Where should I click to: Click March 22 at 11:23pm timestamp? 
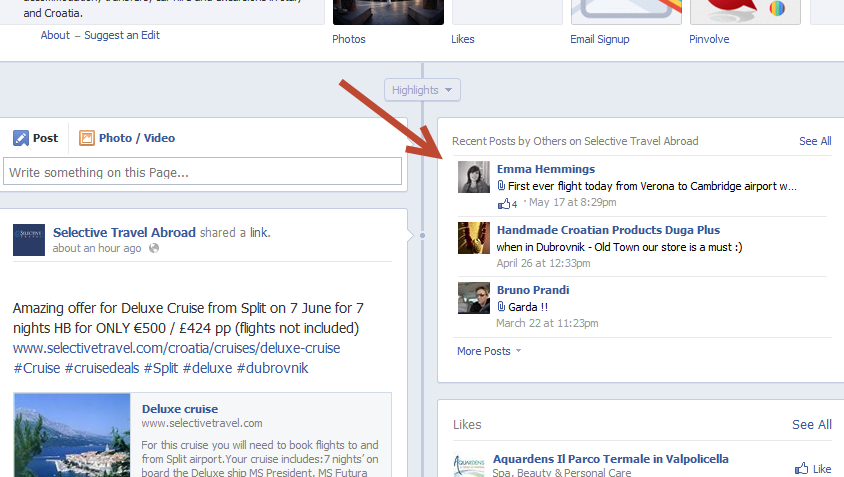(x=547, y=323)
